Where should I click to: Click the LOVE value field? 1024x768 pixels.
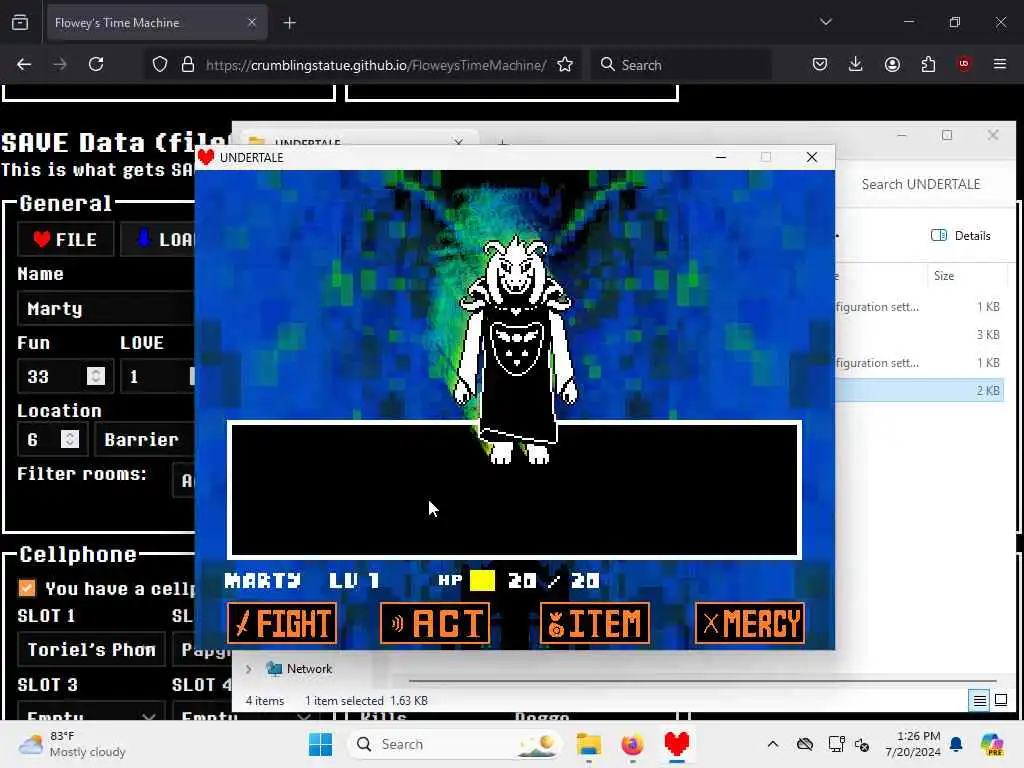click(x=157, y=376)
